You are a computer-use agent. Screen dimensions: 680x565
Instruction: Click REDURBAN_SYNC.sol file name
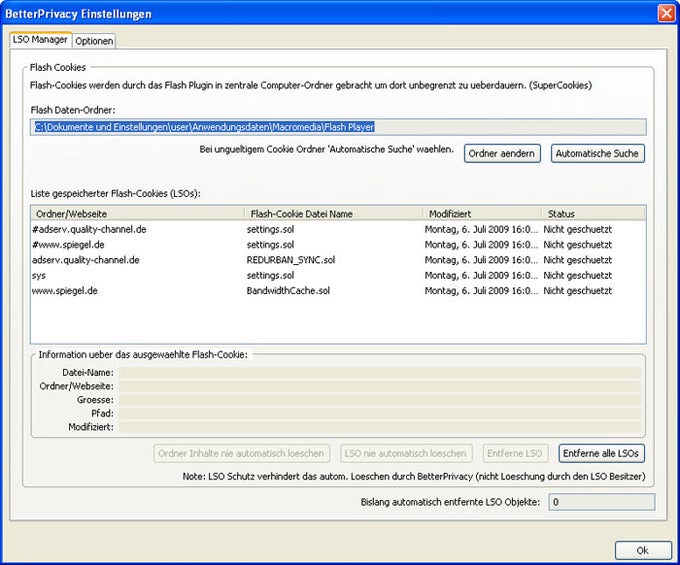click(x=291, y=260)
